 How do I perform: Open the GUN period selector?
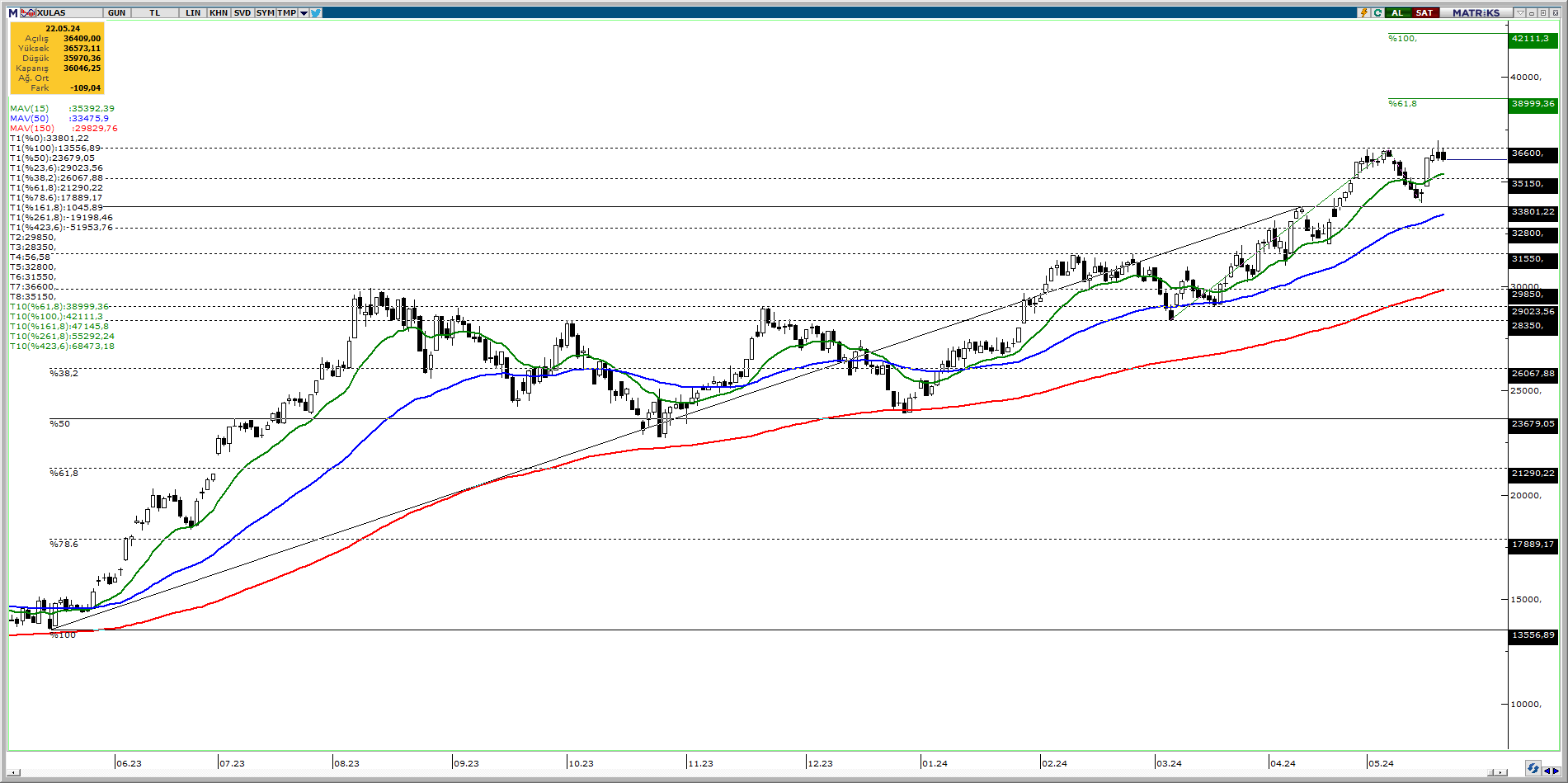(117, 13)
